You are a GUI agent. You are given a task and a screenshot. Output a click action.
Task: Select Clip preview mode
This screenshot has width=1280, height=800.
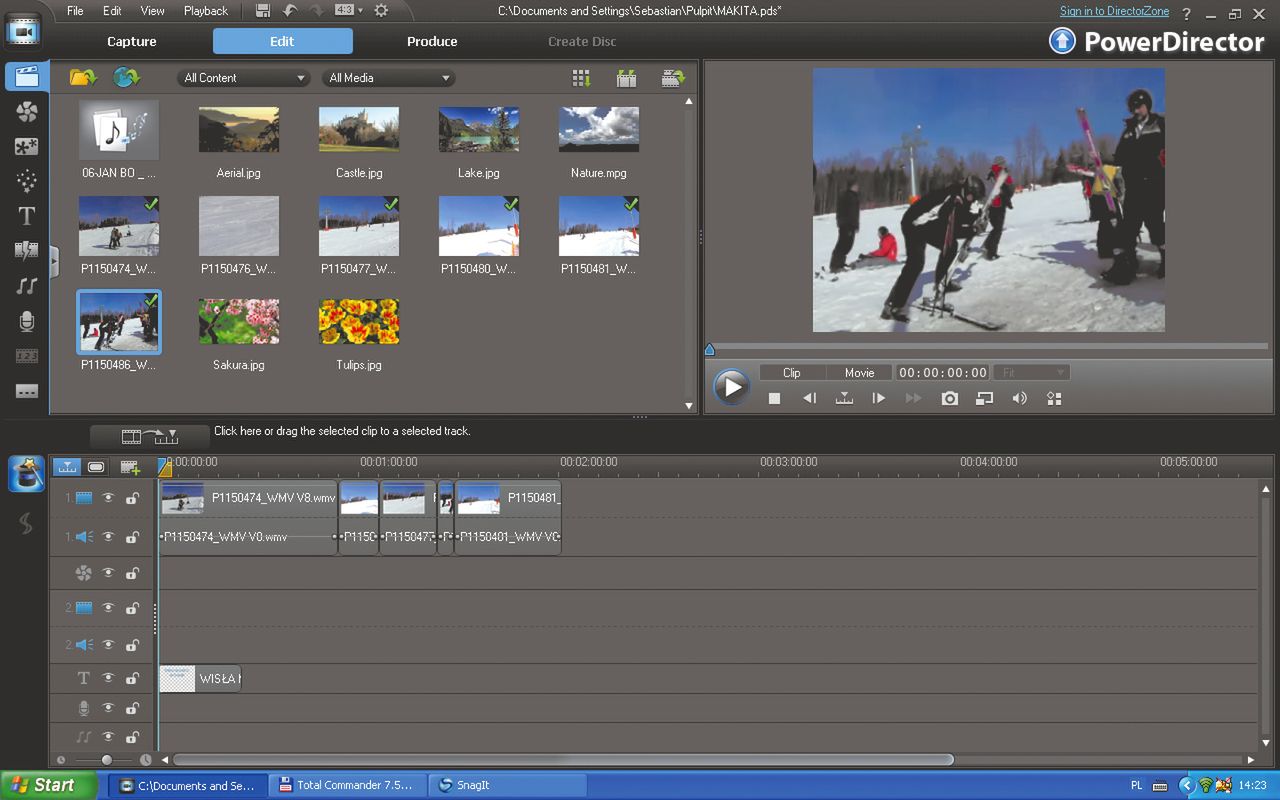point(792,372)
